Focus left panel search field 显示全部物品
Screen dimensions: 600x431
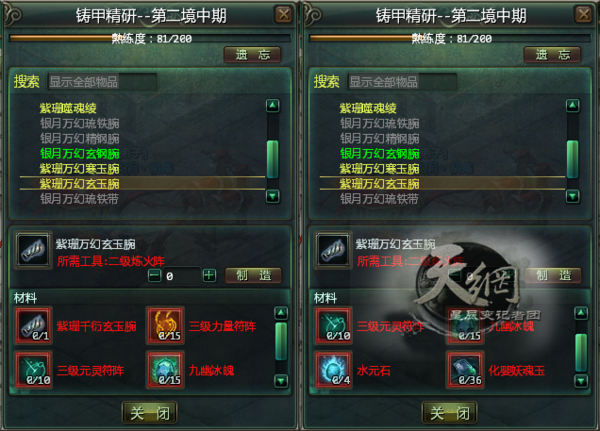(102, 82)
